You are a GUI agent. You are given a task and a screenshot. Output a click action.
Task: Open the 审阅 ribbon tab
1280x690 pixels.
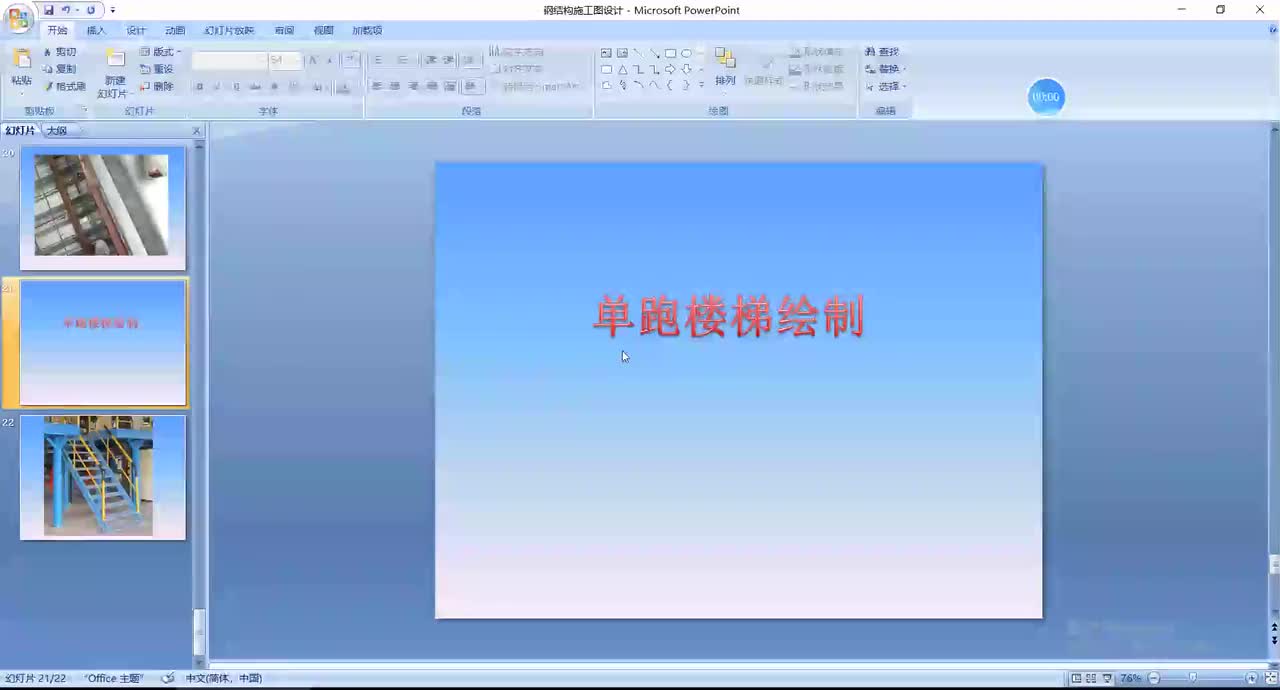click(x=285, y=31)
